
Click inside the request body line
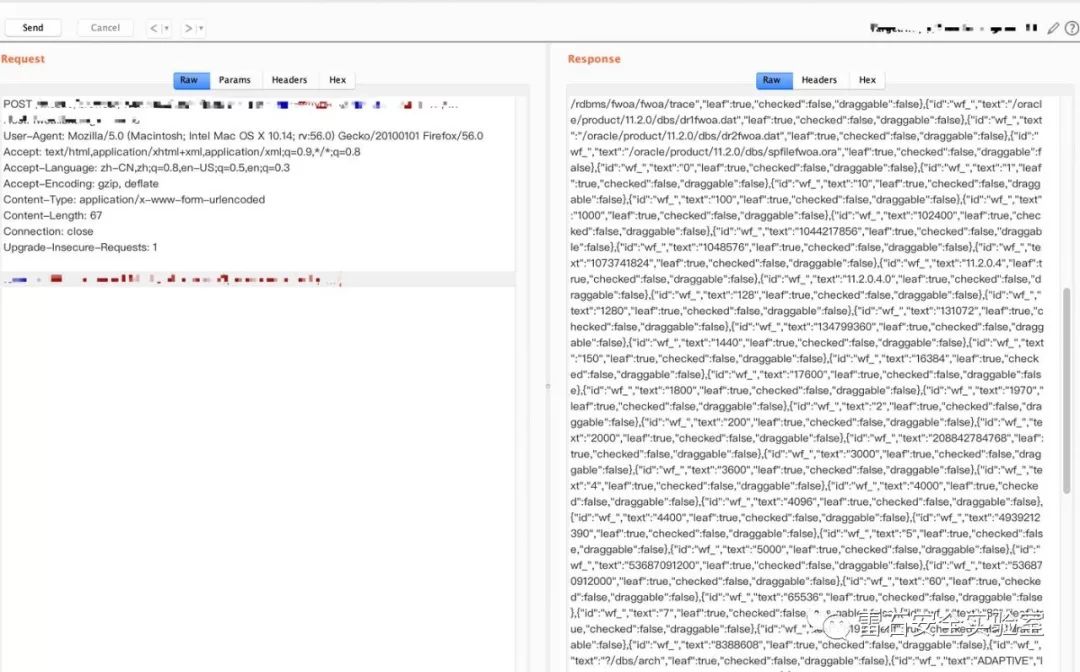click(170, 281)
